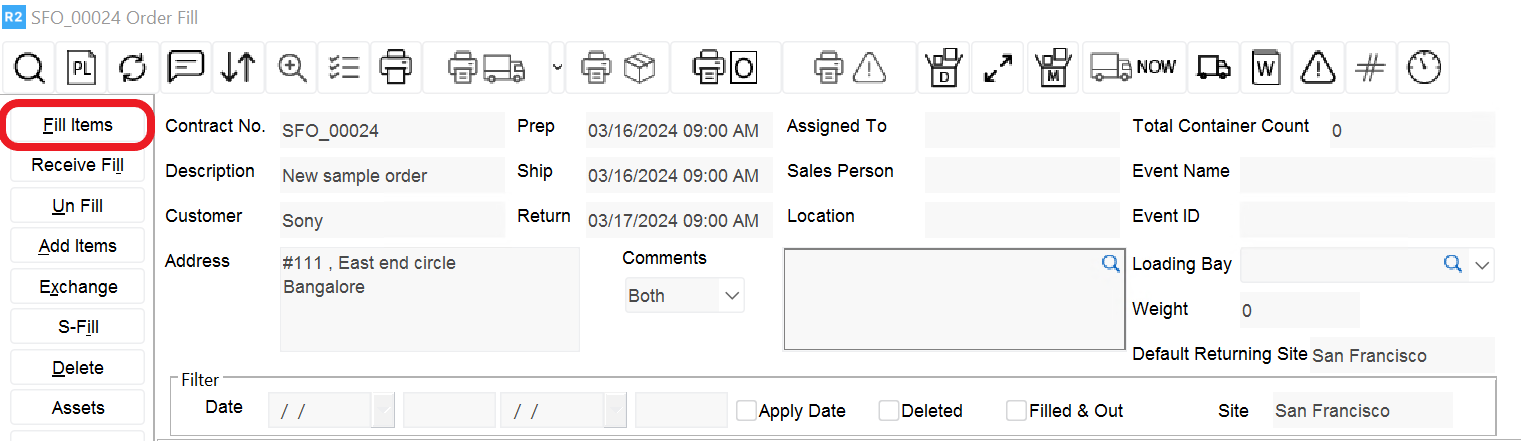
Task: Open dropdown arrow beside print truck icon
Action: (x=557, y=67)
